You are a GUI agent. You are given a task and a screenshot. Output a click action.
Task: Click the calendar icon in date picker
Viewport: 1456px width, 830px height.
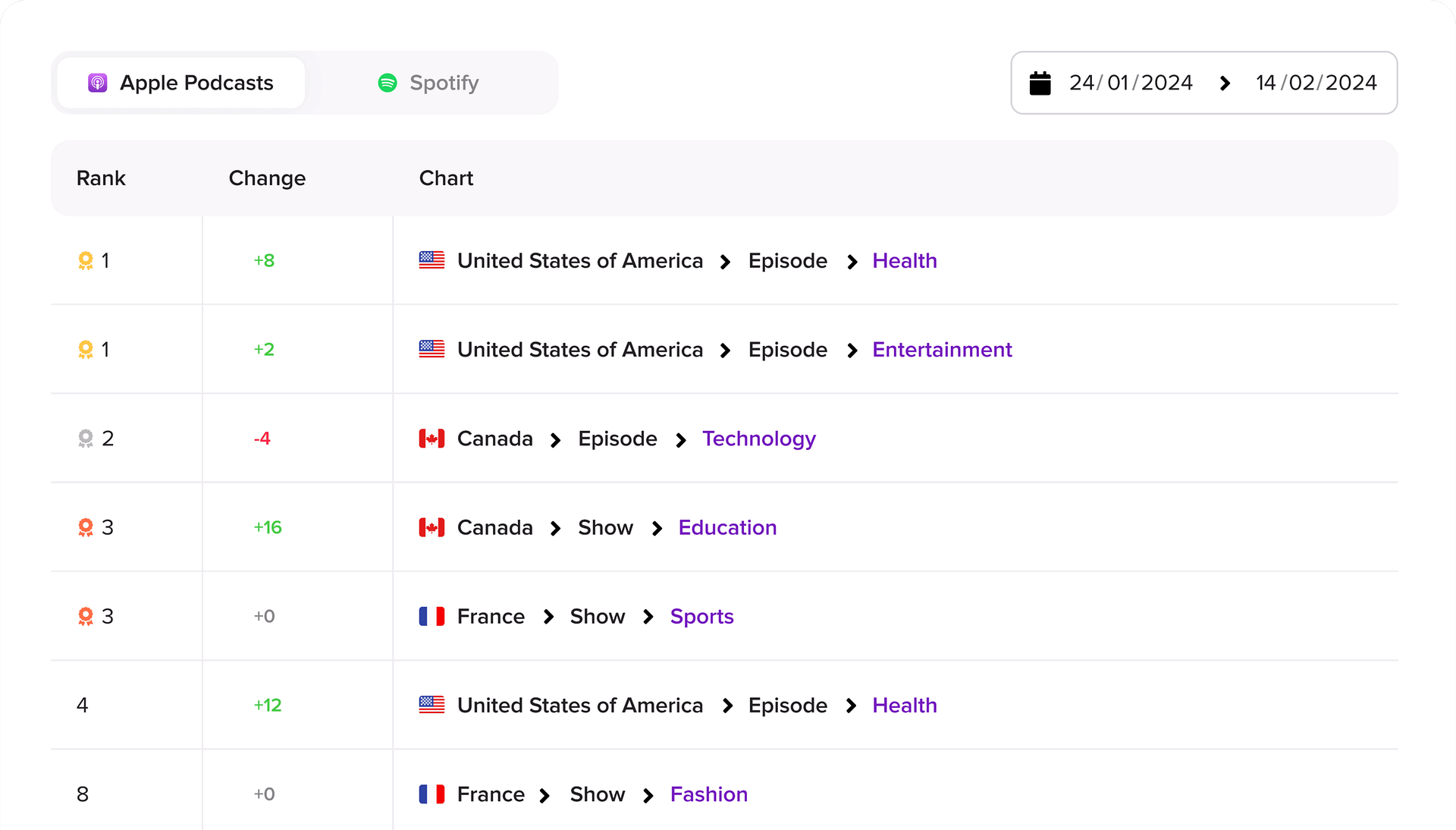tap(1040, 83)
